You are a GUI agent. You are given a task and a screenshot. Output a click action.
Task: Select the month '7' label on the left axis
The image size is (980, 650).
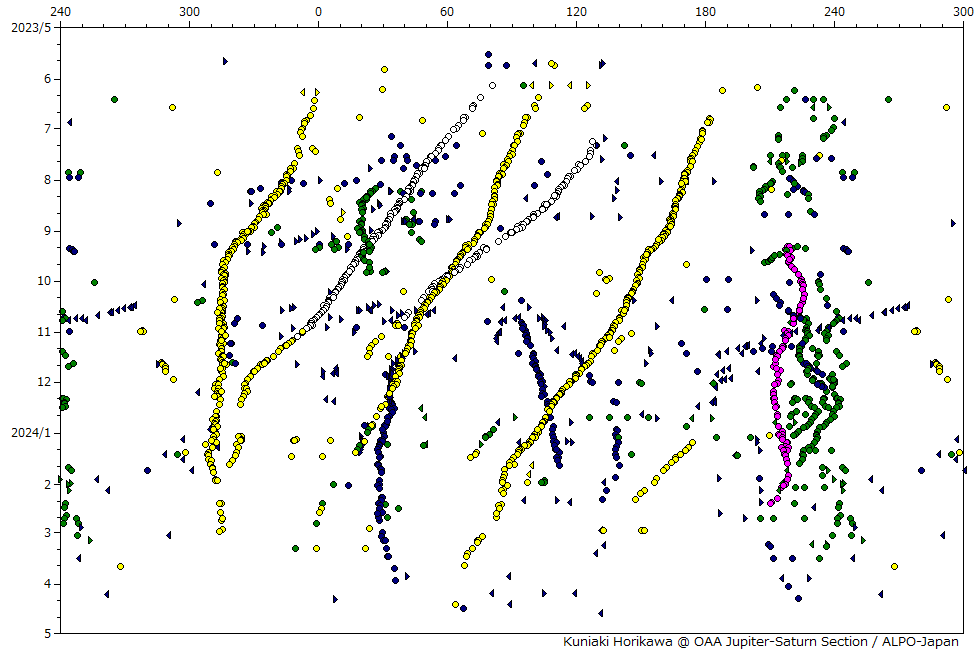point(48,129)
